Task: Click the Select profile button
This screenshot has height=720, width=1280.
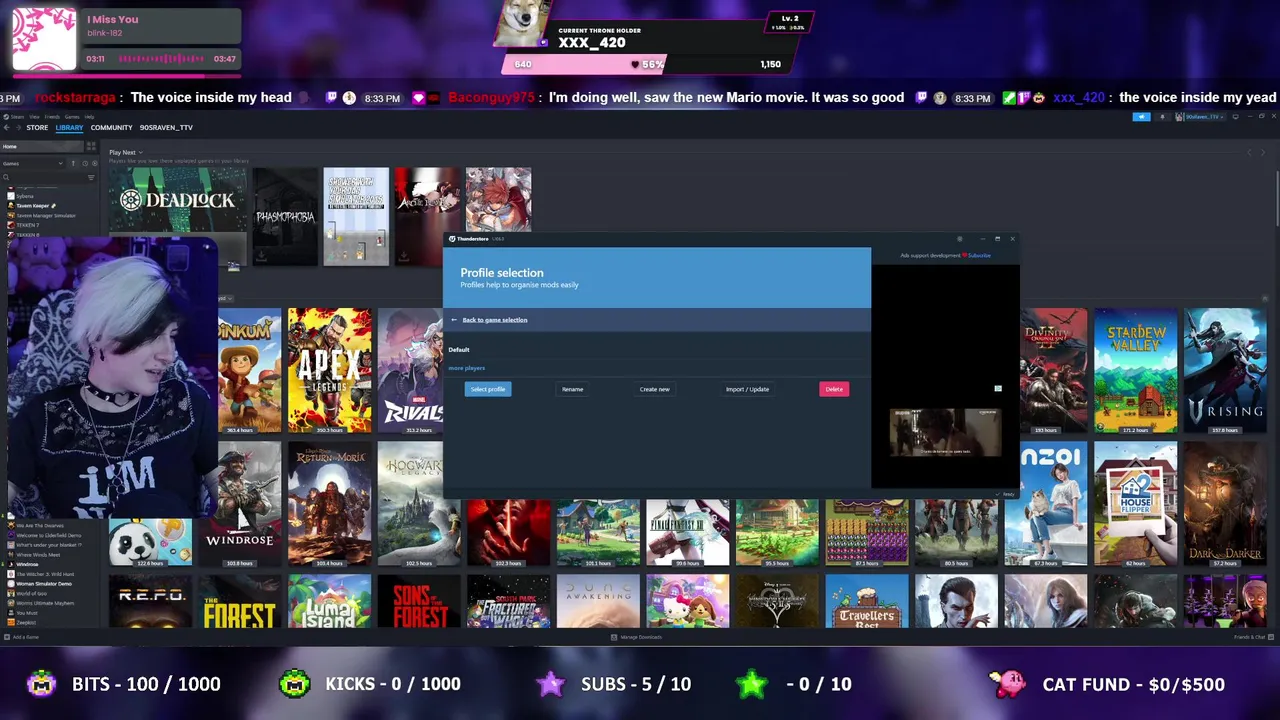Action: pos(488,389)
